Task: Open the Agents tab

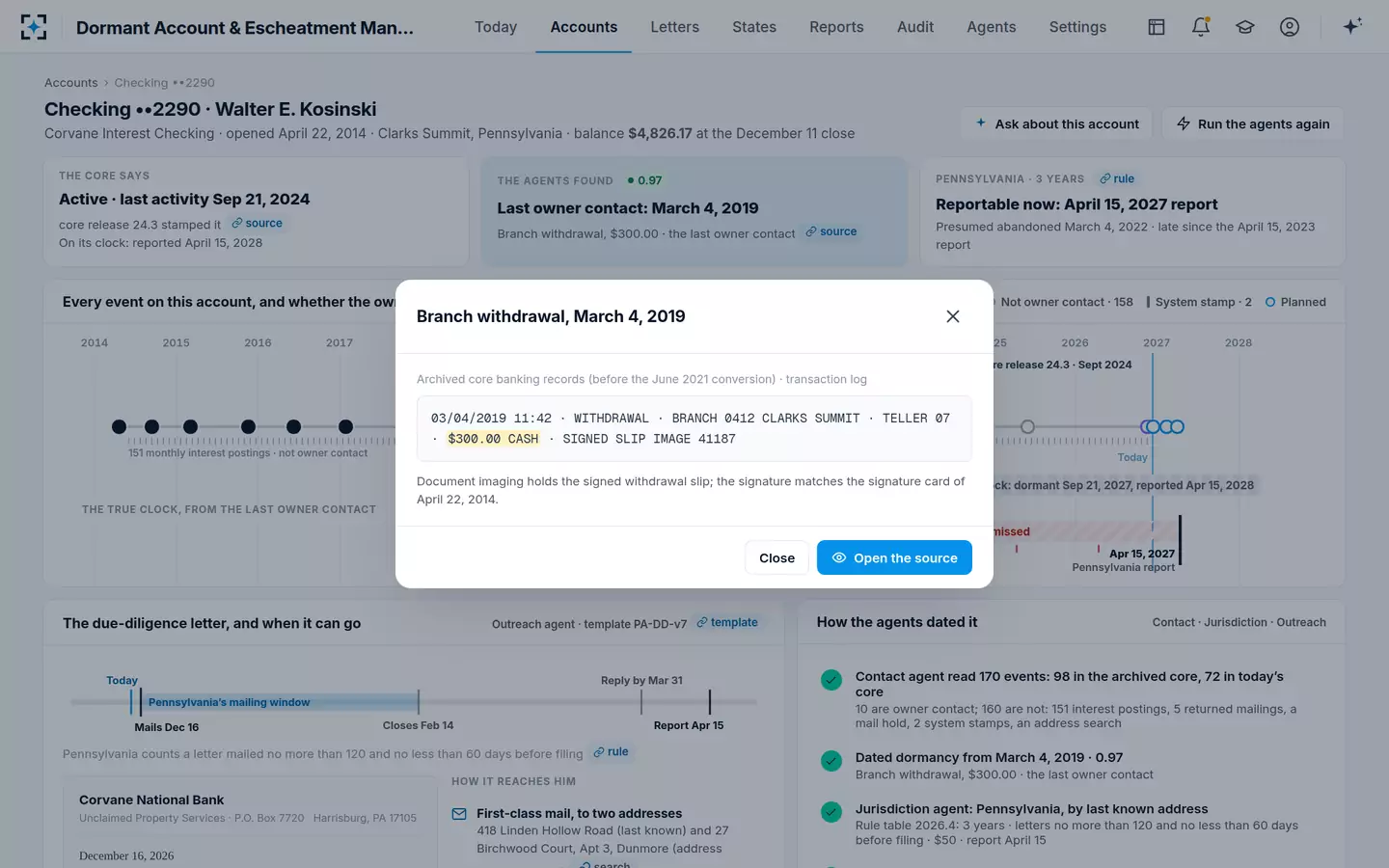Action: 992,27
